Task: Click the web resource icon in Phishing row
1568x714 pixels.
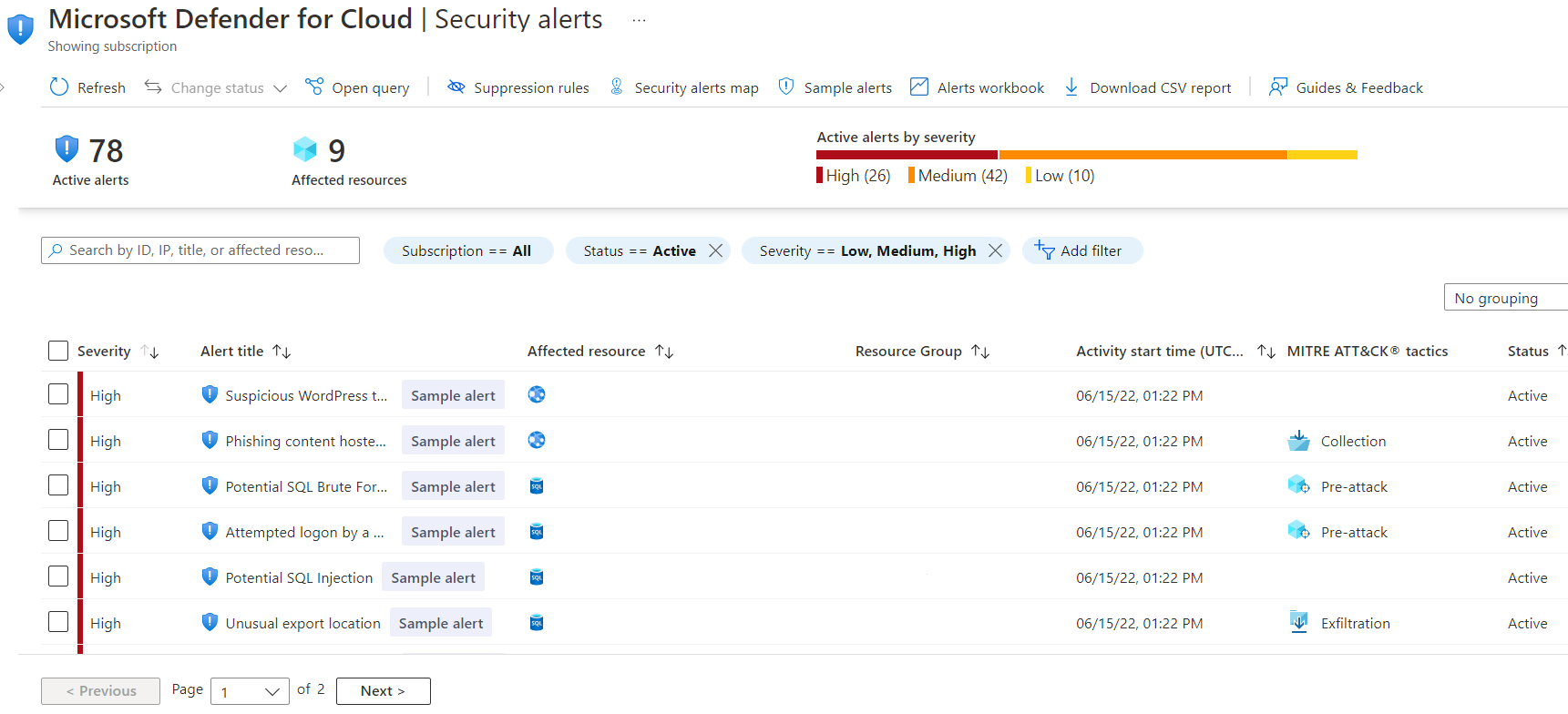Action: click(x=537, y=440)
